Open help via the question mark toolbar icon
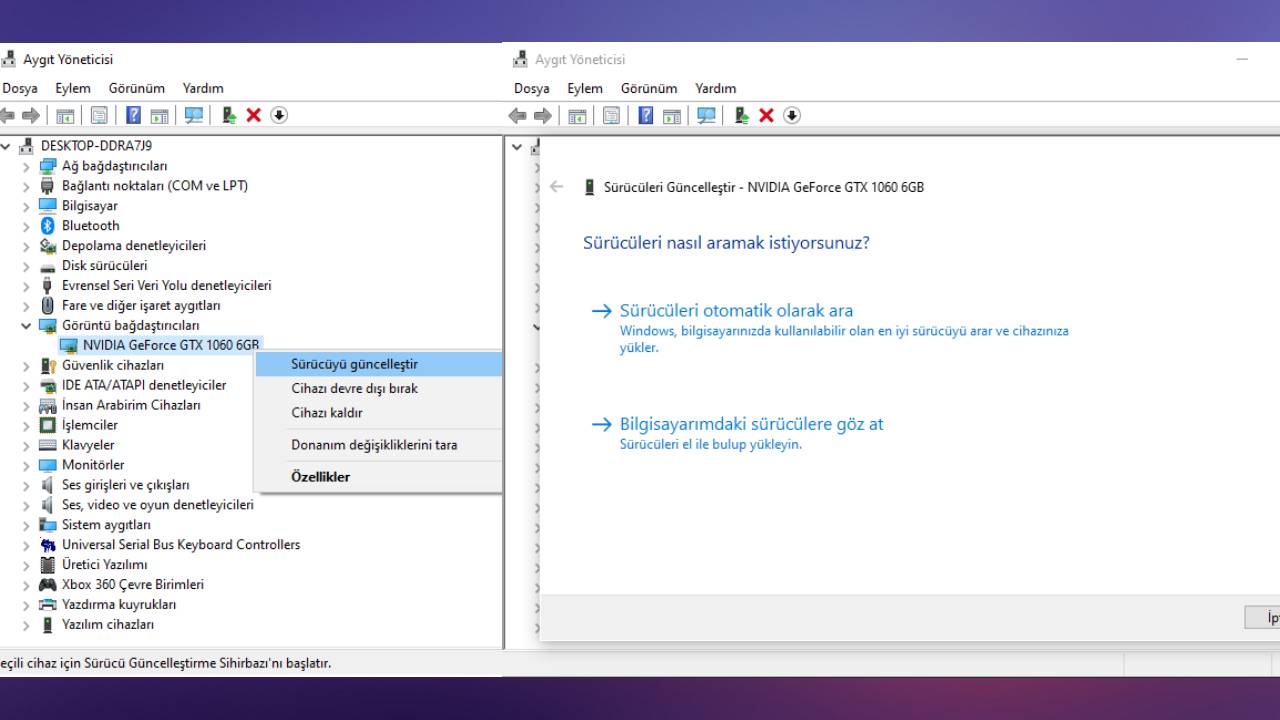 click(x=133, y=115)
